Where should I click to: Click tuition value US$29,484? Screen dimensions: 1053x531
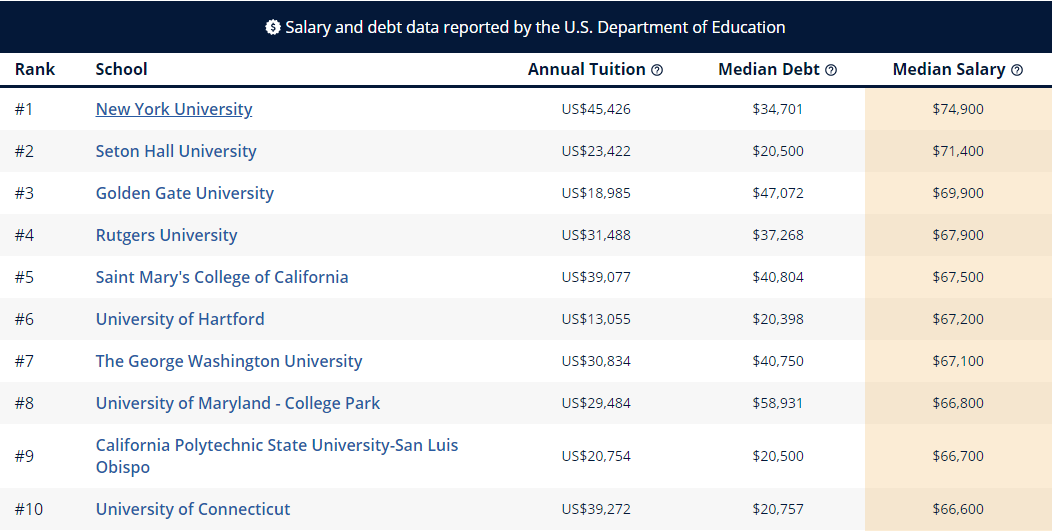click(596, 403)
